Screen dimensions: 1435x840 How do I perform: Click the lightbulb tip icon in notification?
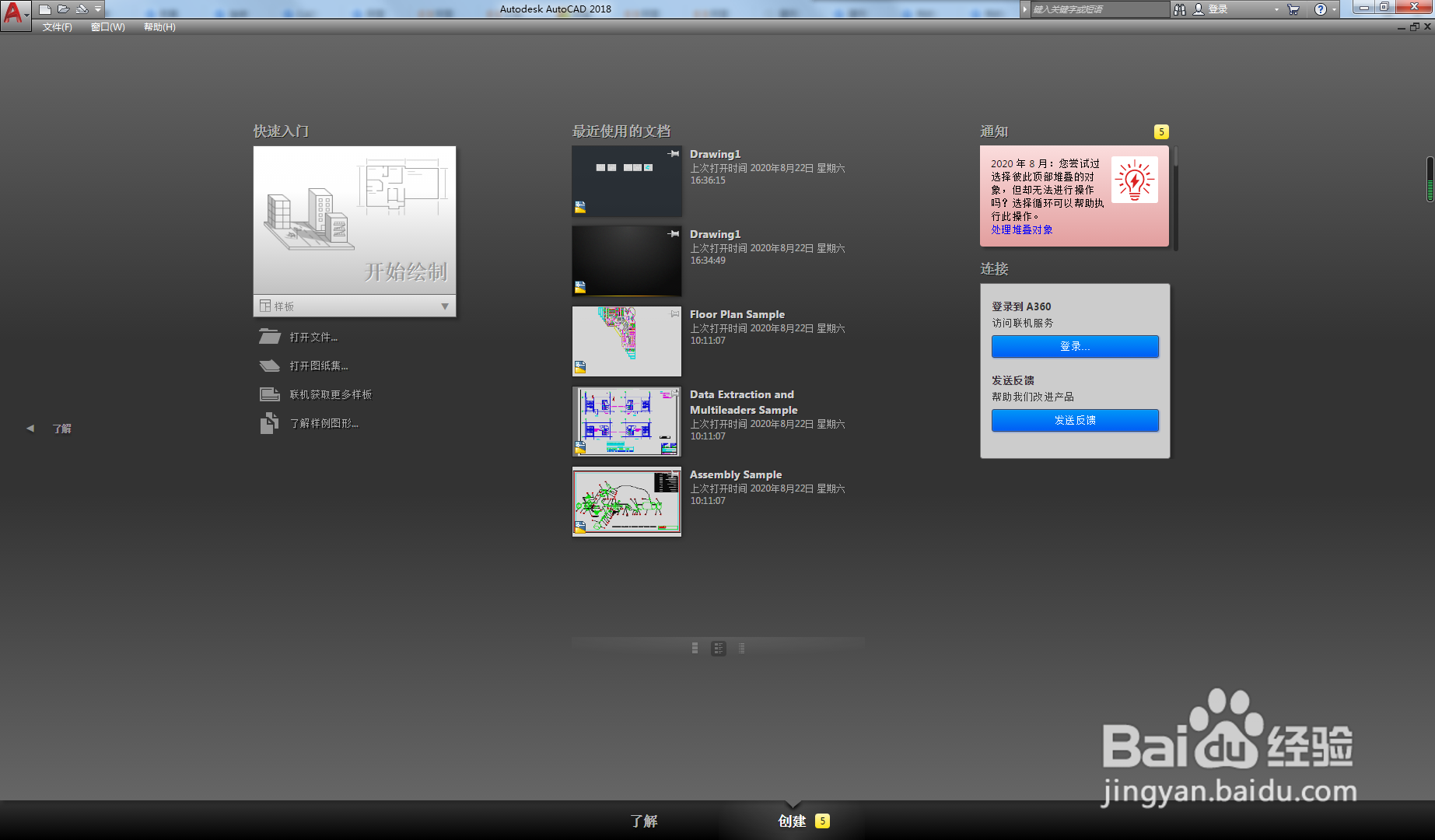pos(1135,180)
